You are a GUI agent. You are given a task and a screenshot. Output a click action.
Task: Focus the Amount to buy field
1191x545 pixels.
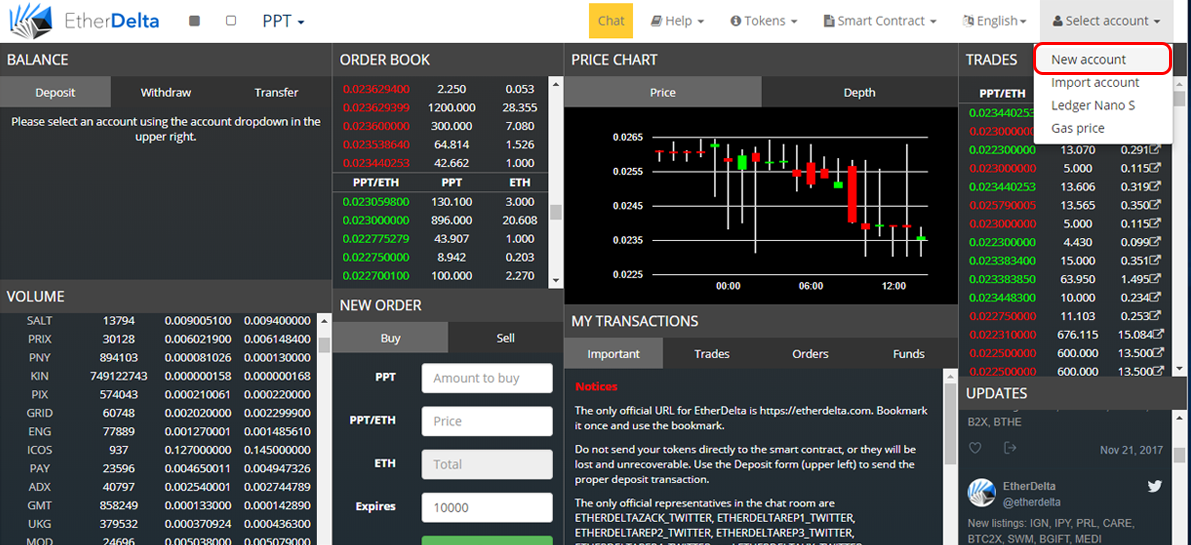(x=487, y=378)
